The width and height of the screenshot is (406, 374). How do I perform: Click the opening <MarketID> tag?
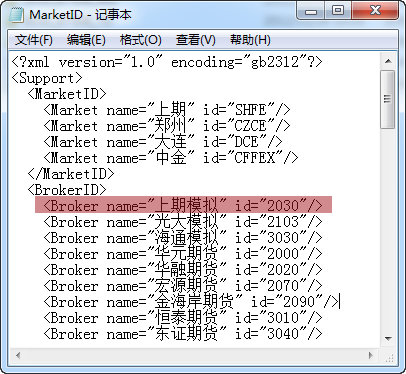(67, 94)
